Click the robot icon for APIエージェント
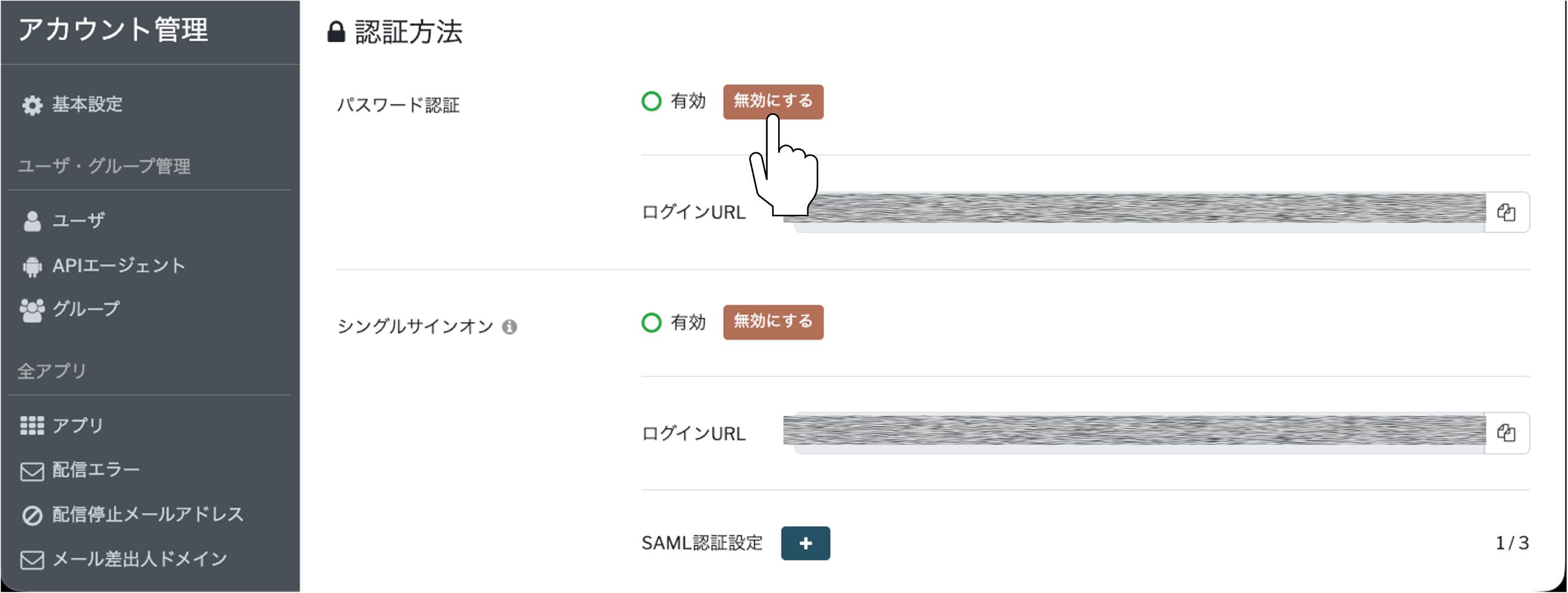This screenshot has width=1568, height=593. (32, 267)
